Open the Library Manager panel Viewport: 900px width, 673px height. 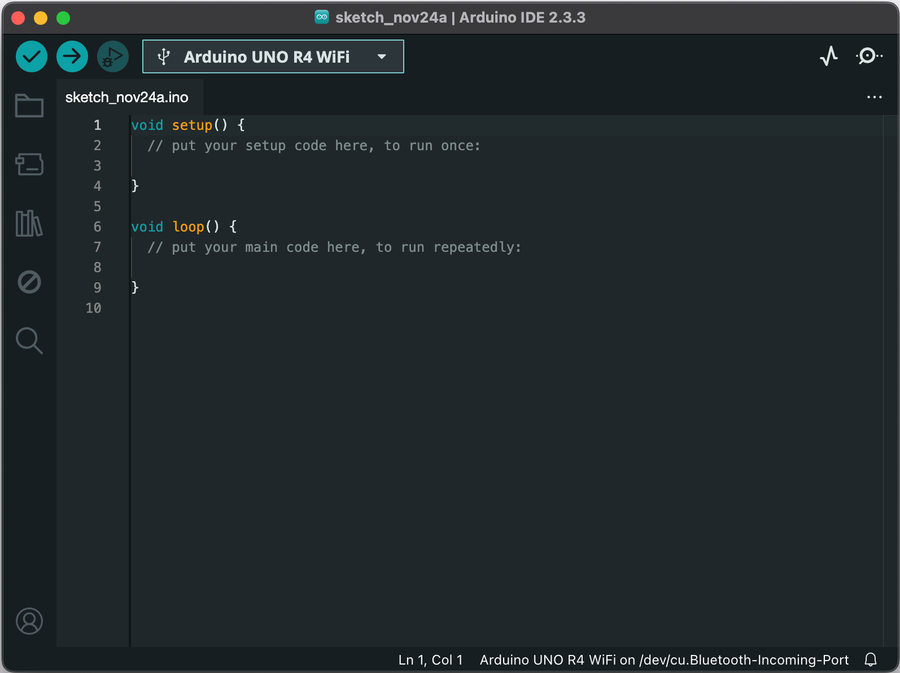pyautogui.click(x=29, y=224)
